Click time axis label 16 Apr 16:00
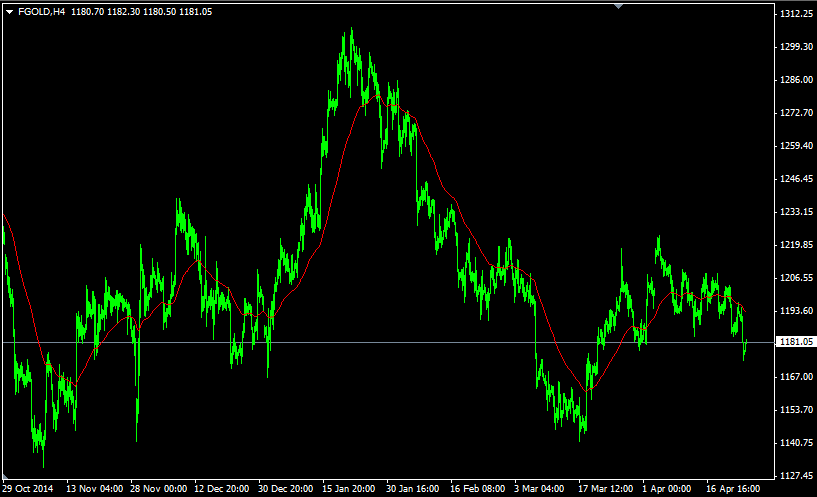The image size is (817, 497). (733, 489)
